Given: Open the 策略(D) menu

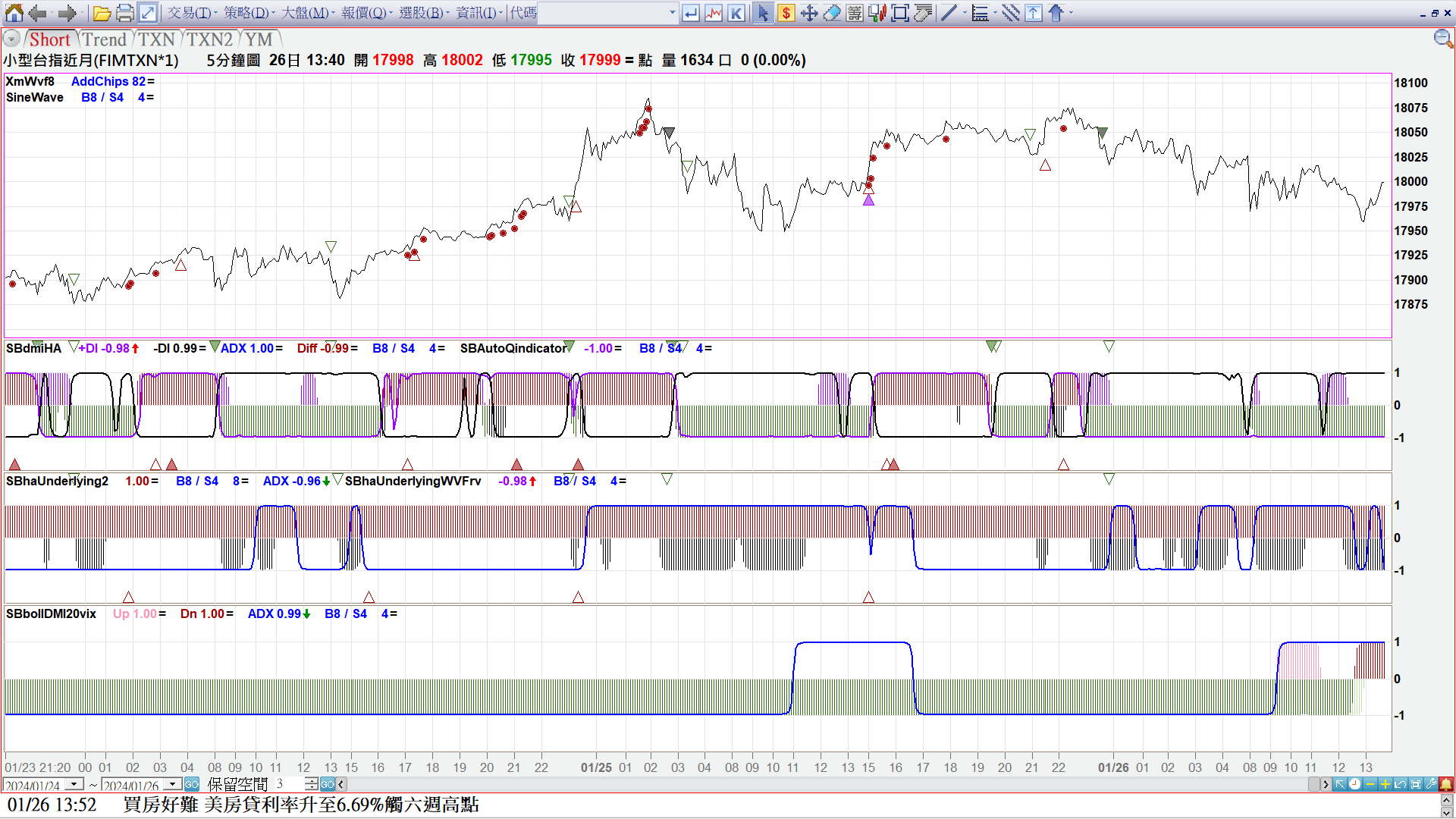Looking at the screenshot, I should (247, 13).
